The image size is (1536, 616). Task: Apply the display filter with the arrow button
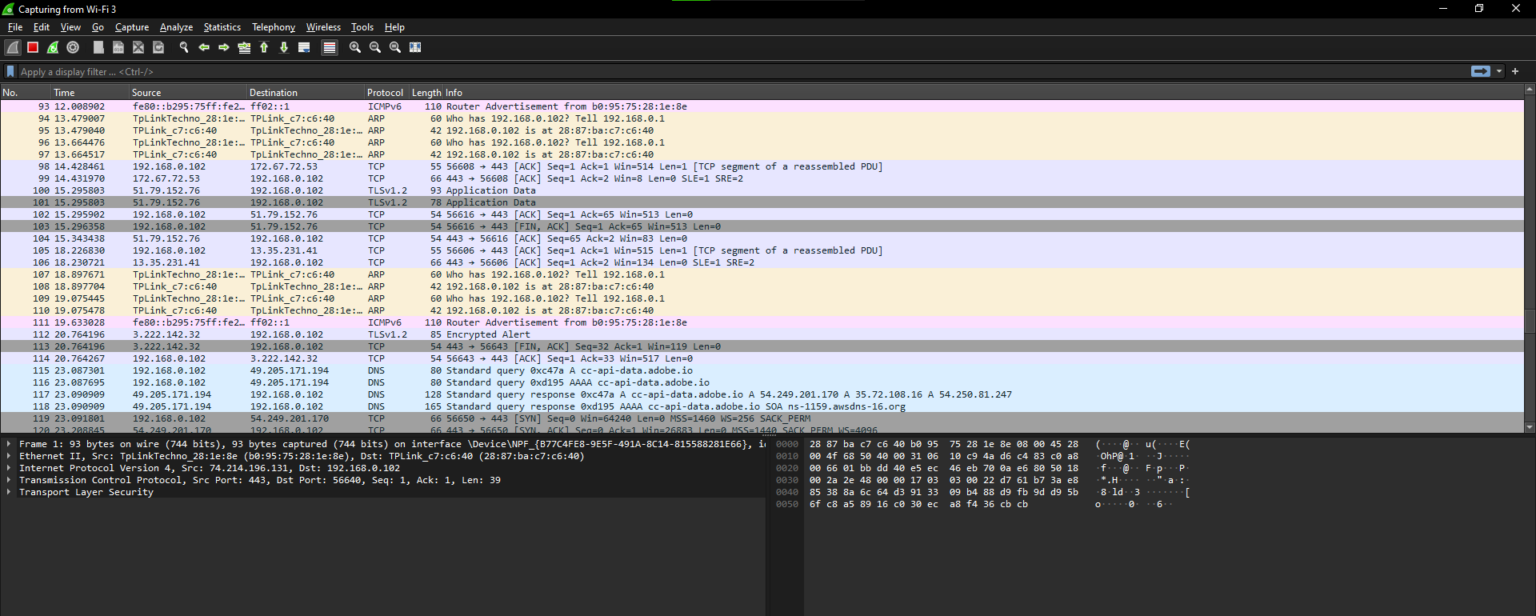tap(1480, 71)
